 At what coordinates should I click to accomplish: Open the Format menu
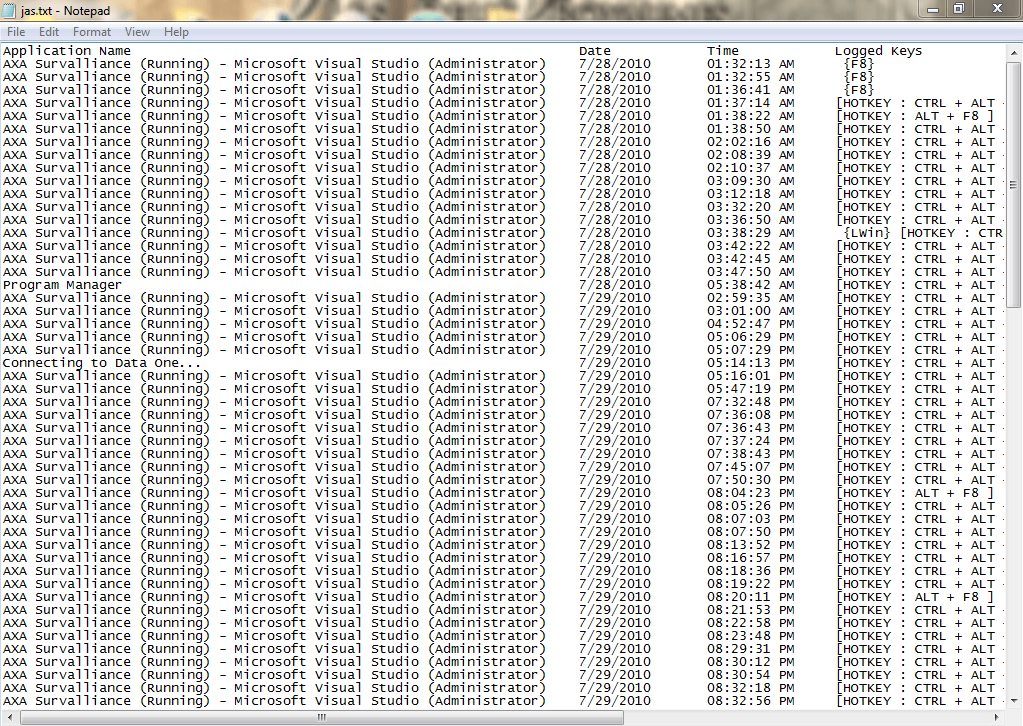(92, 32)
